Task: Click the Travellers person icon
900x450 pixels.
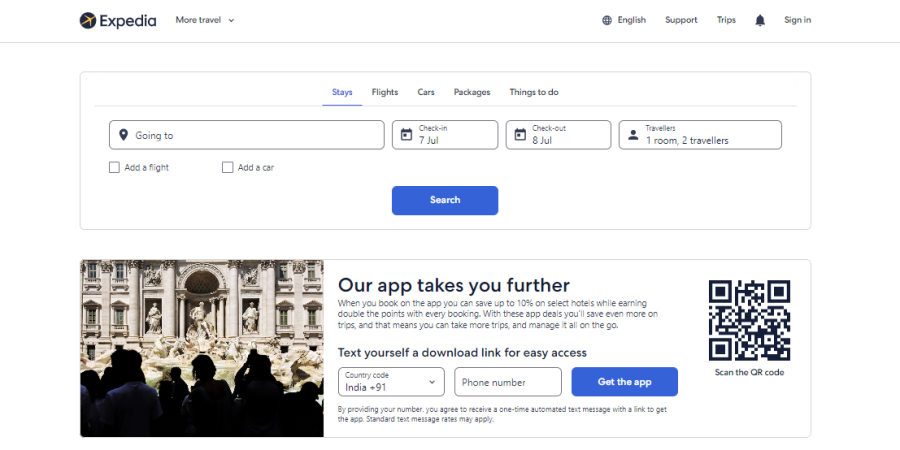Action: [632, 135]
